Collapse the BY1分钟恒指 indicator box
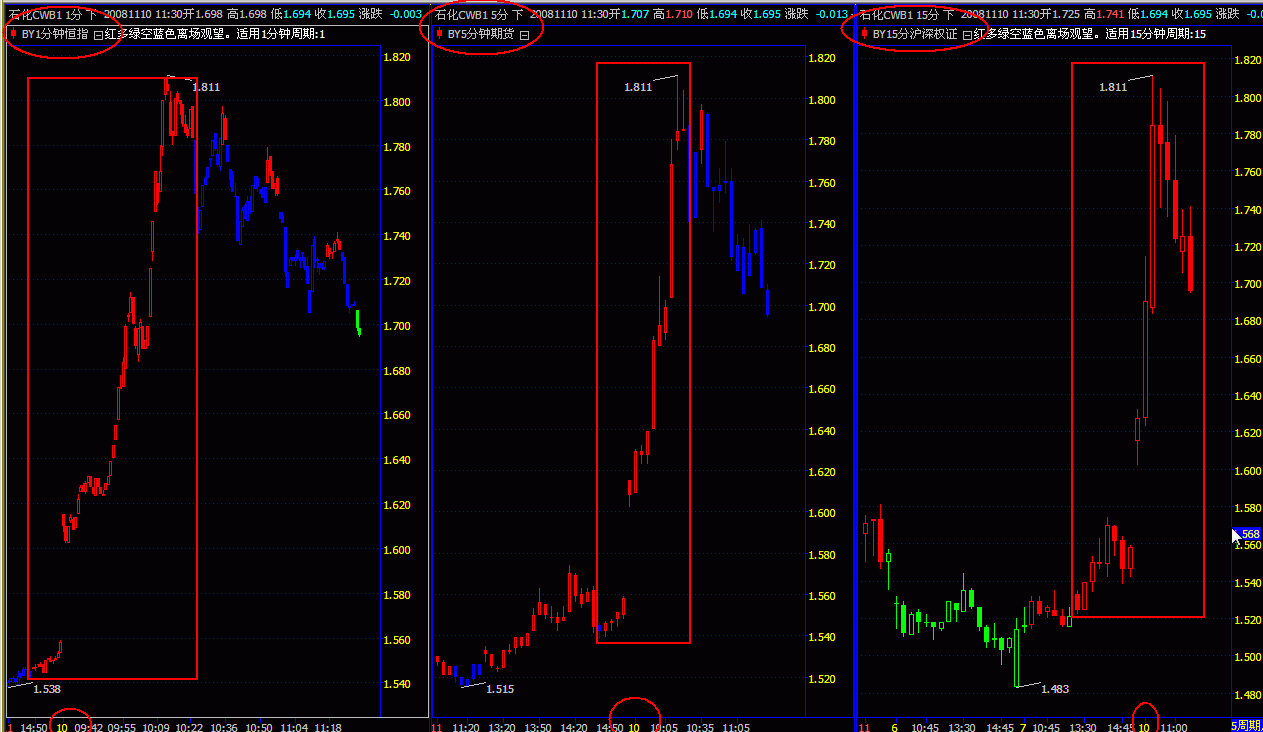Viewport: 1263px width, 732px height. 98,34
